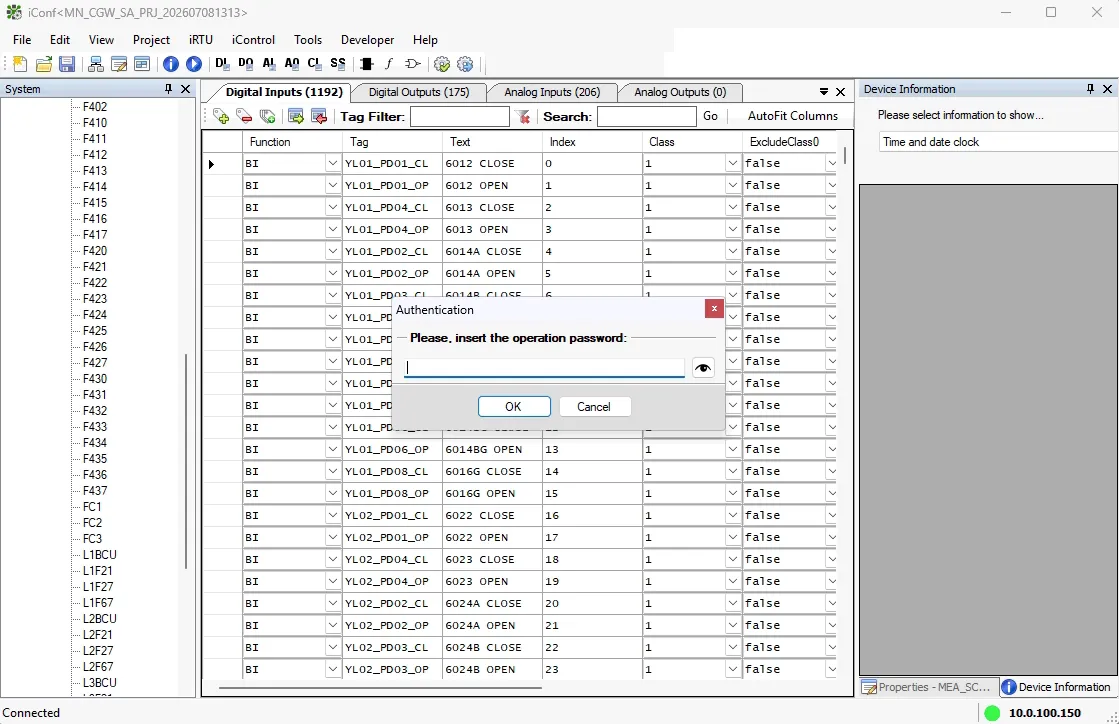Open the tab list dropdown arrow

[824, 92]
